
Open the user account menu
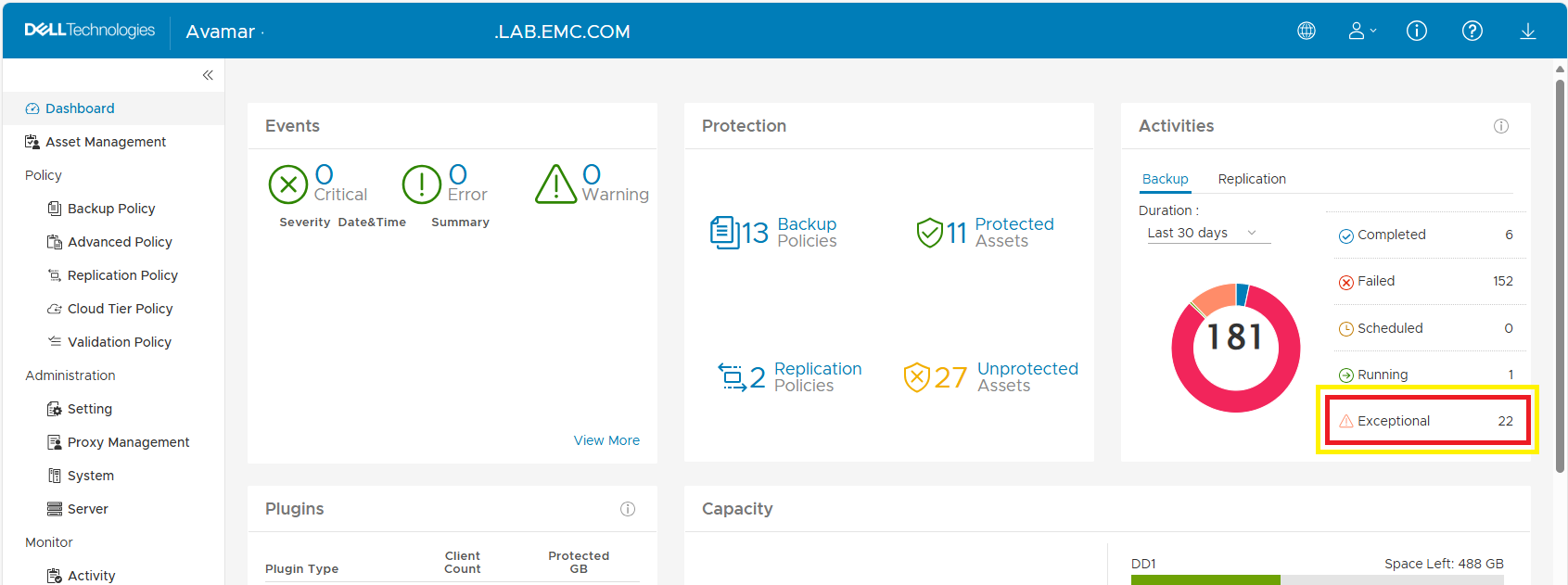coord(1361,31)
